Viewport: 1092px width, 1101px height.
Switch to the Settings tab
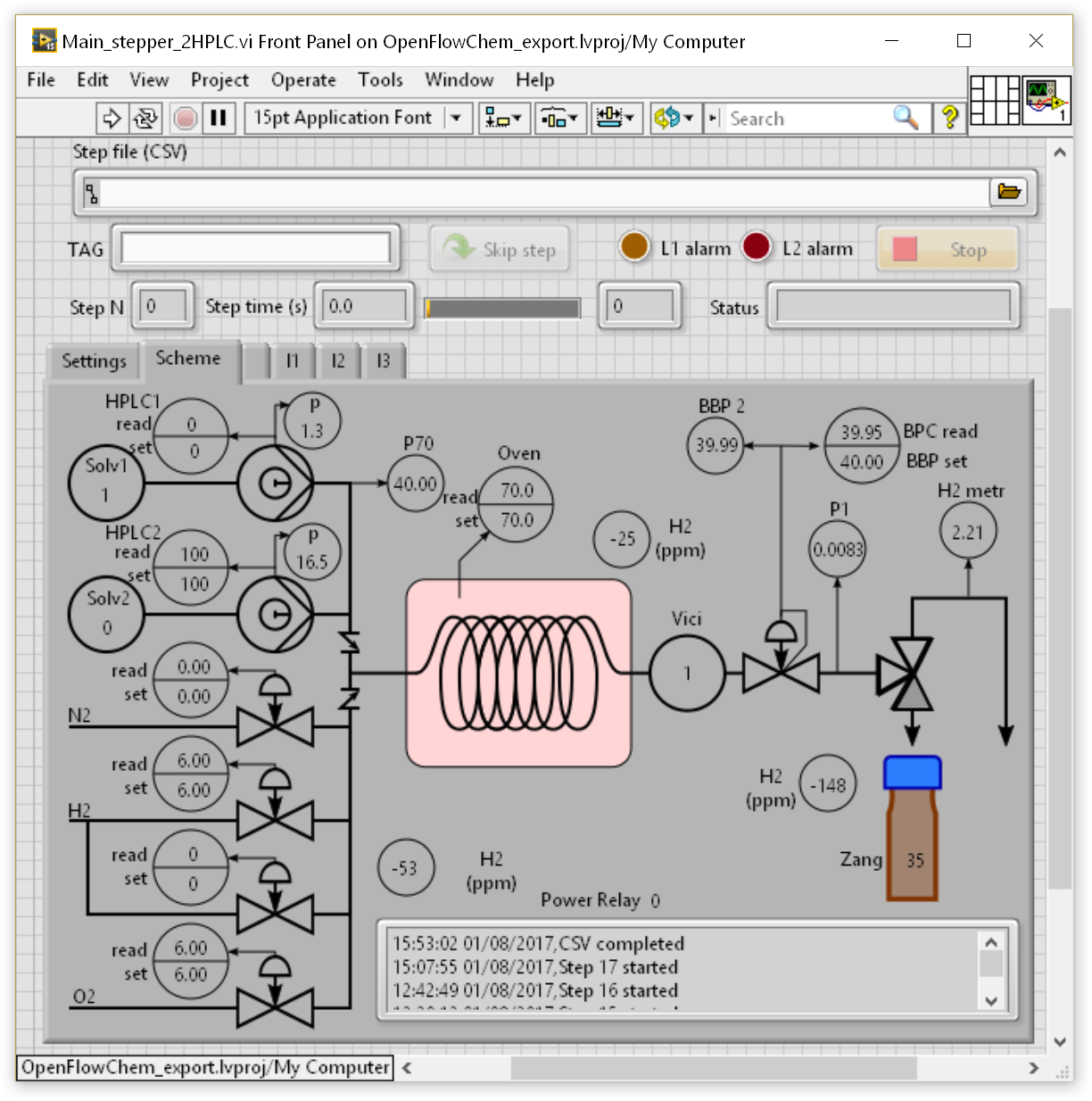pos(94,360)
